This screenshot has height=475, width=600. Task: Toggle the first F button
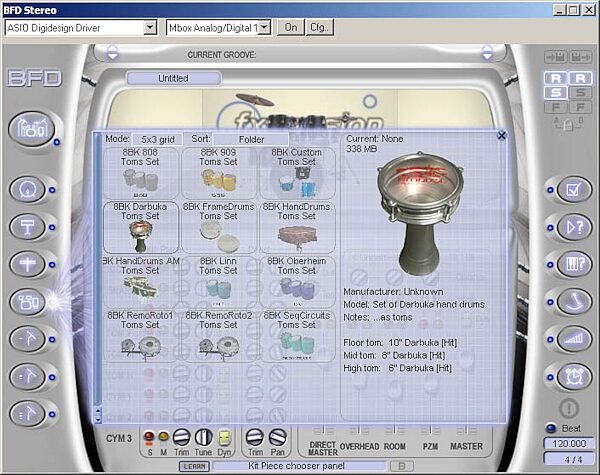556,106
